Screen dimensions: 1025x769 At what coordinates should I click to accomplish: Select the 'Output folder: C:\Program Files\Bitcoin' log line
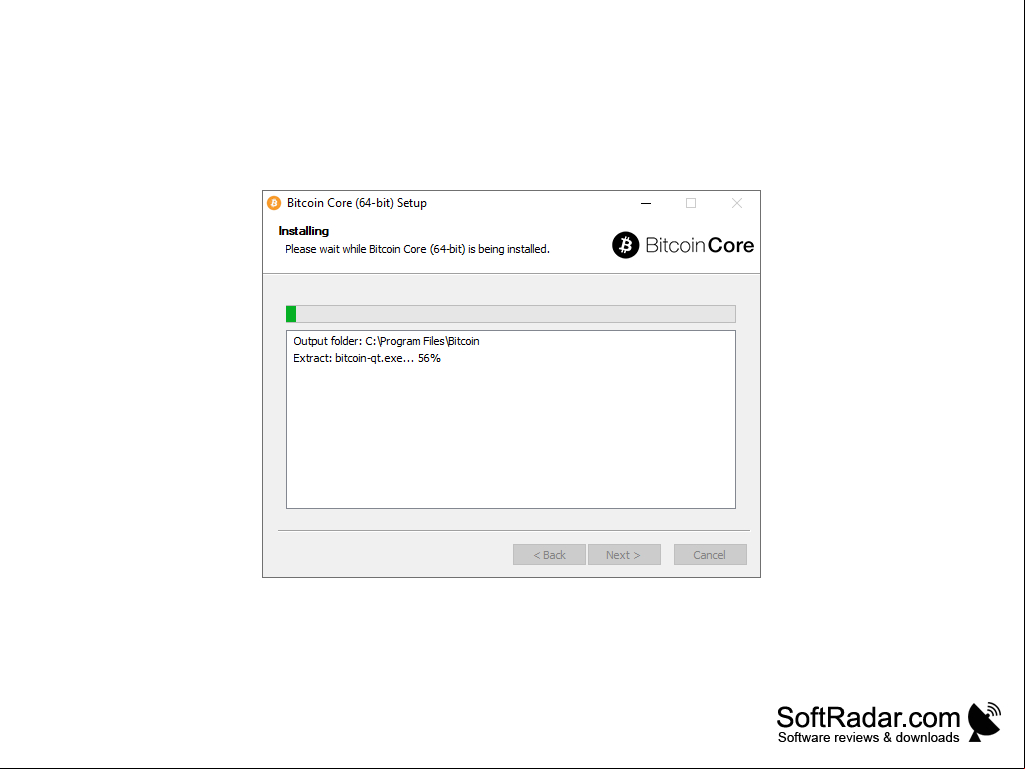point(386,341)
